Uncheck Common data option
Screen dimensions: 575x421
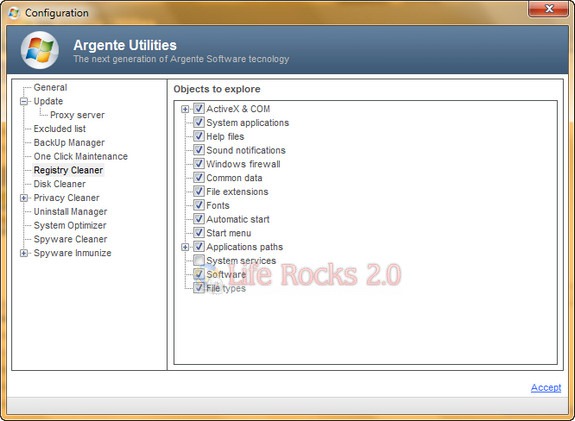[x=199, y=178]
